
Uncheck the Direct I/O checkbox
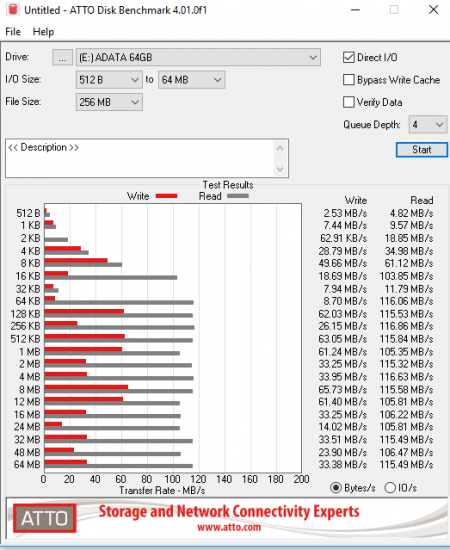pyautogui.click(x=349, y=57)
